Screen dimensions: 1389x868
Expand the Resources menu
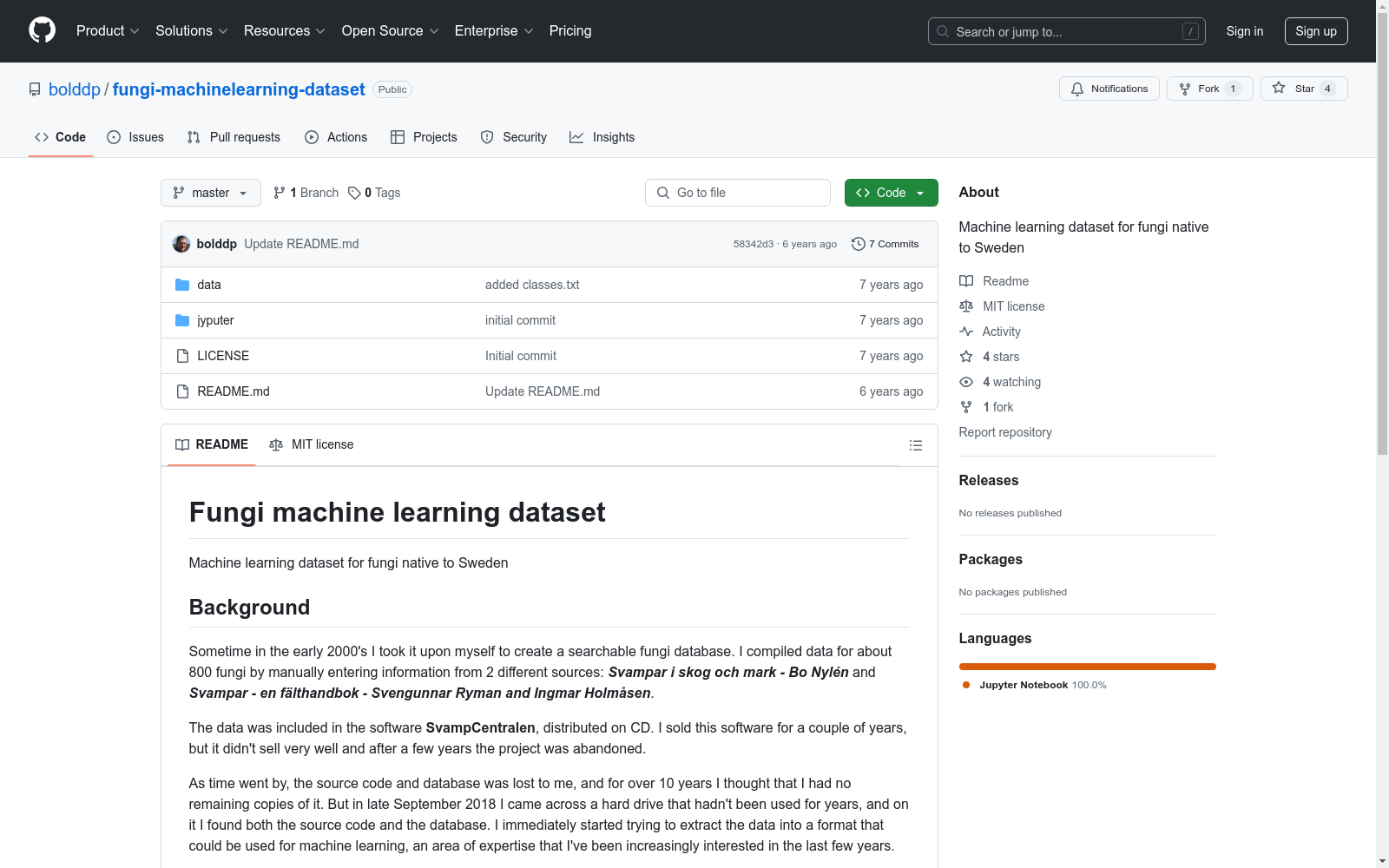(x=285, y=30)
